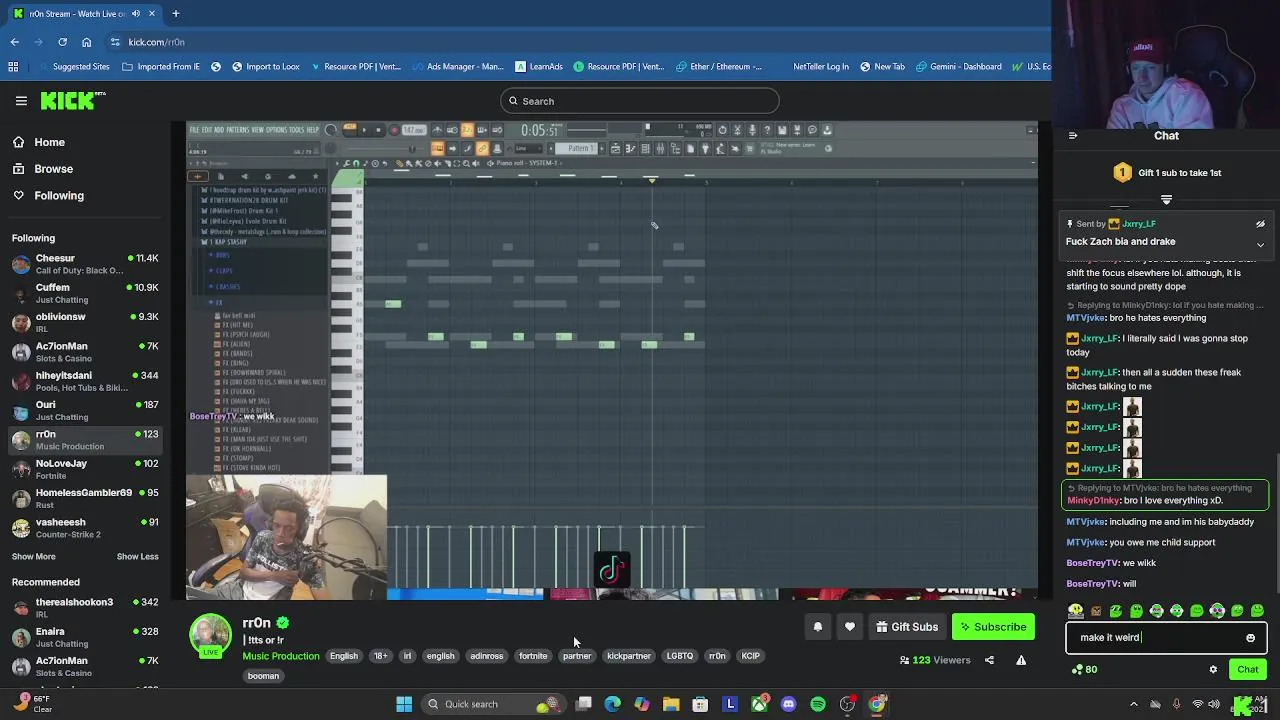Click the first chat quick emote
This screenshot has height=720, width=1280.
1075,611
